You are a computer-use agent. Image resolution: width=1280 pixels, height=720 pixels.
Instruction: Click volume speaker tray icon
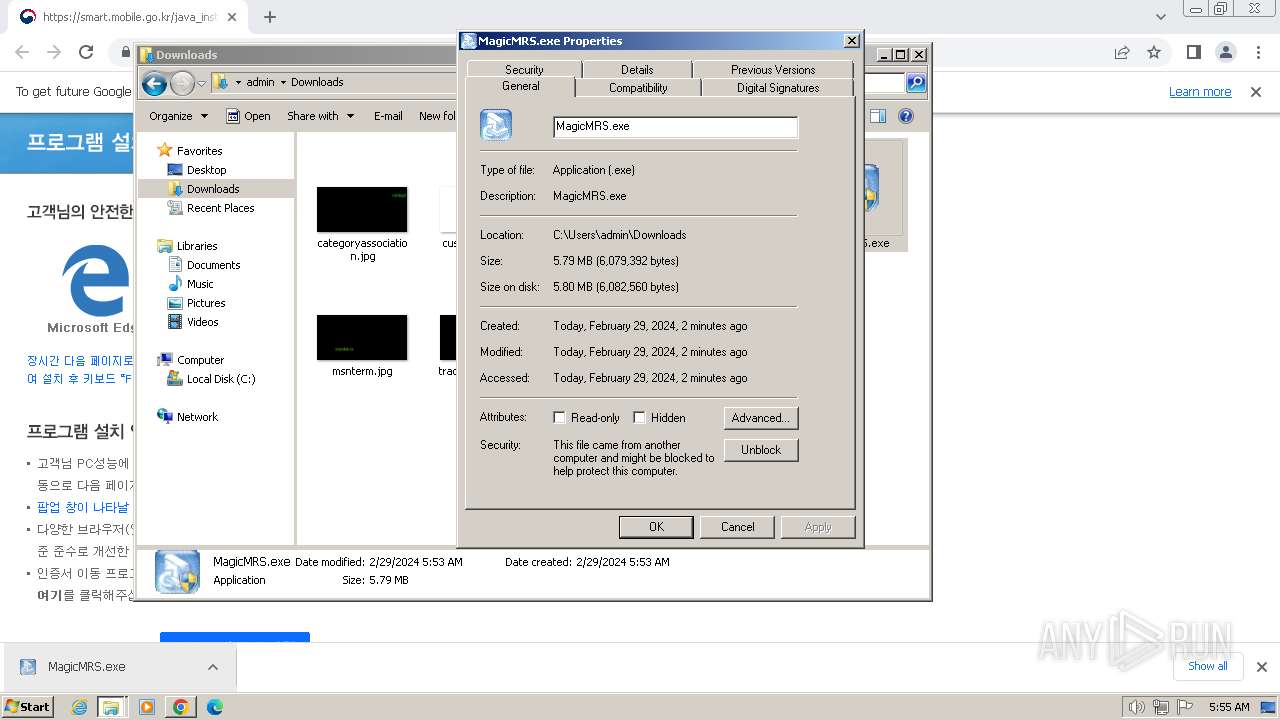pyautogui.click(x=1136, y=707)
